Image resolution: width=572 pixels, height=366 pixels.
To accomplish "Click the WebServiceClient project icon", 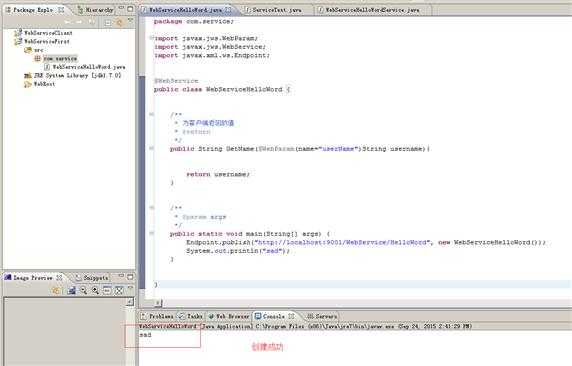I will pyautogui.click(x=18, y=33).
